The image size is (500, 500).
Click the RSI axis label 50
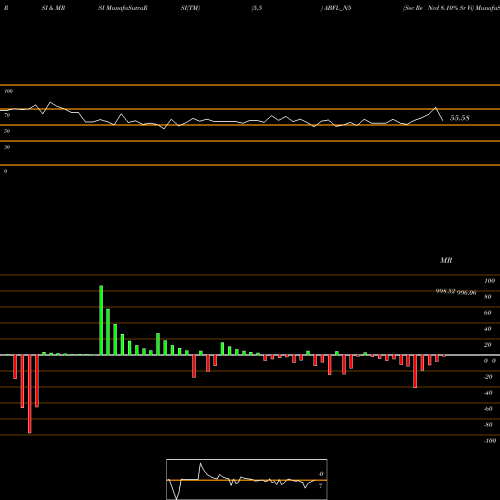[x=7, y=131]
